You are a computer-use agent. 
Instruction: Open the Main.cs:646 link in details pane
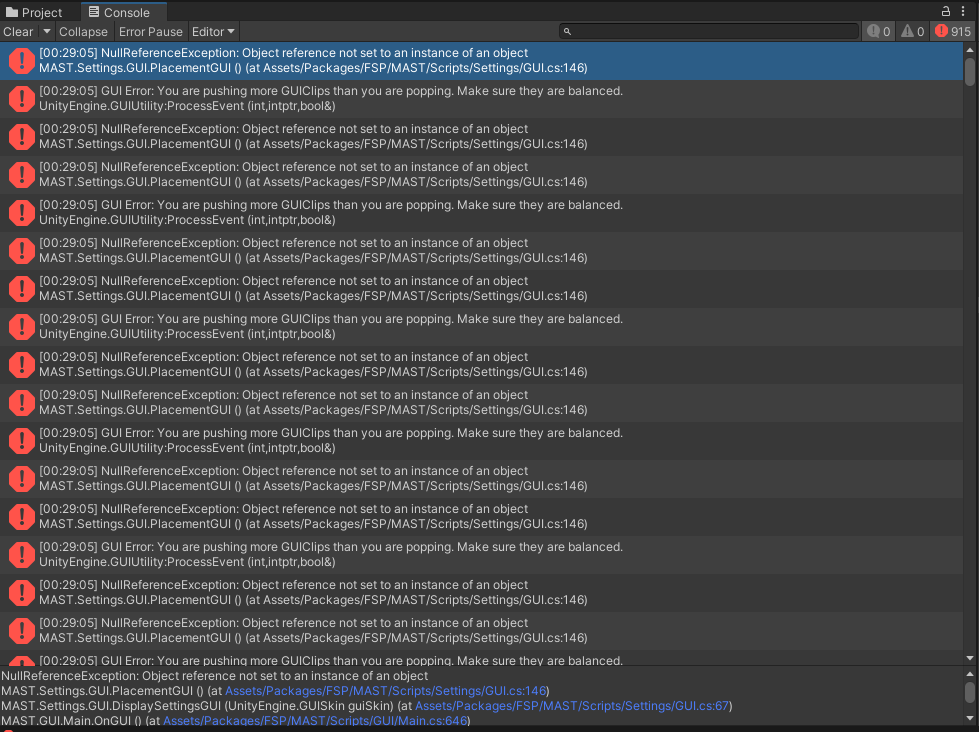click(x=315, y=721)
